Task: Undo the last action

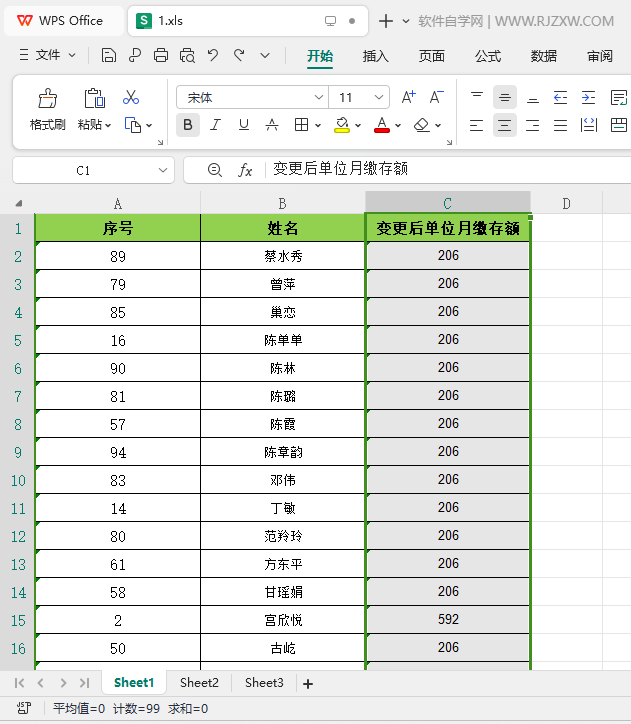Action: (x=213, y=55)
